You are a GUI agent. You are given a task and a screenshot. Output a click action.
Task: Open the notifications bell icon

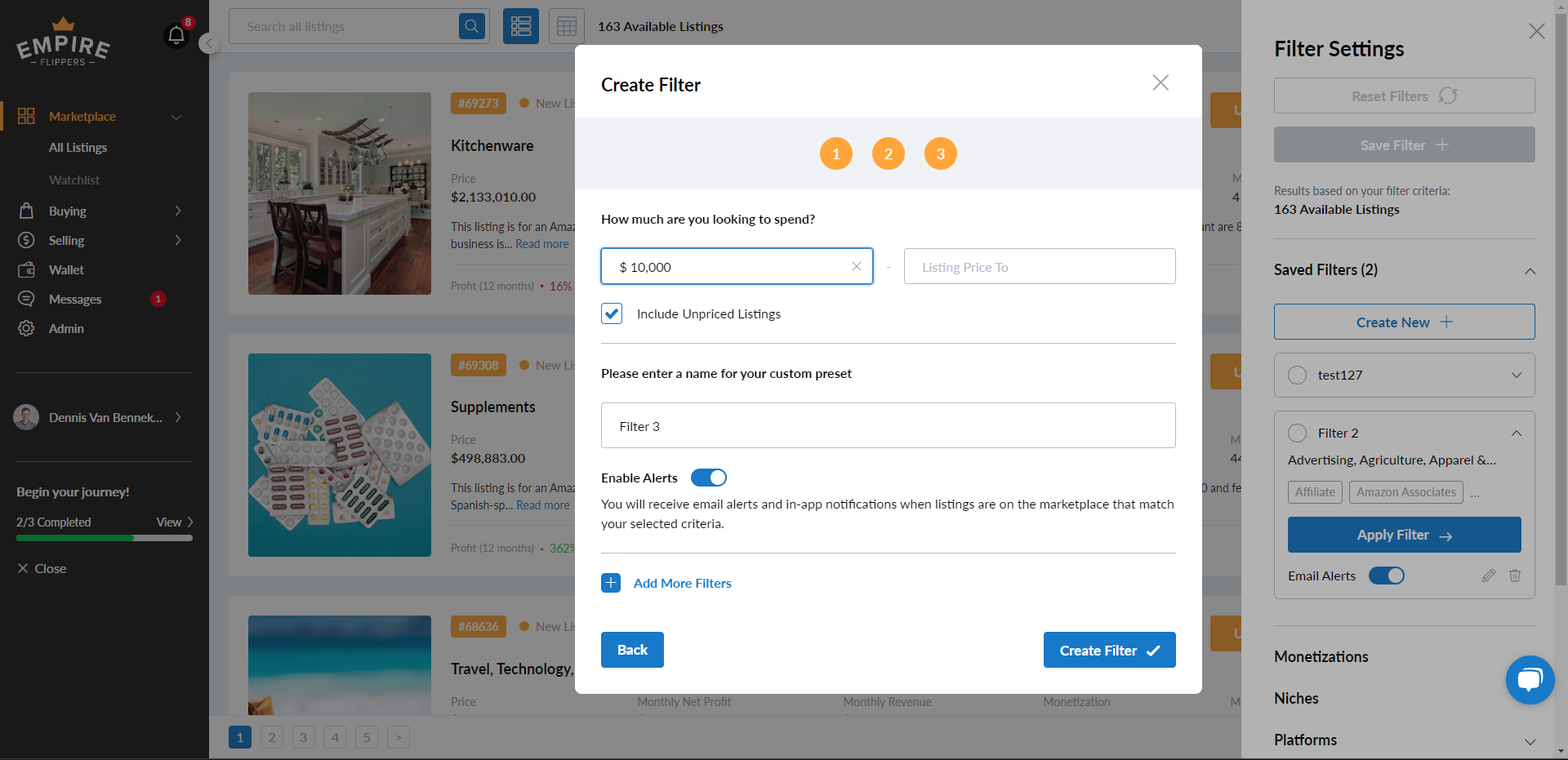(176, 35)
